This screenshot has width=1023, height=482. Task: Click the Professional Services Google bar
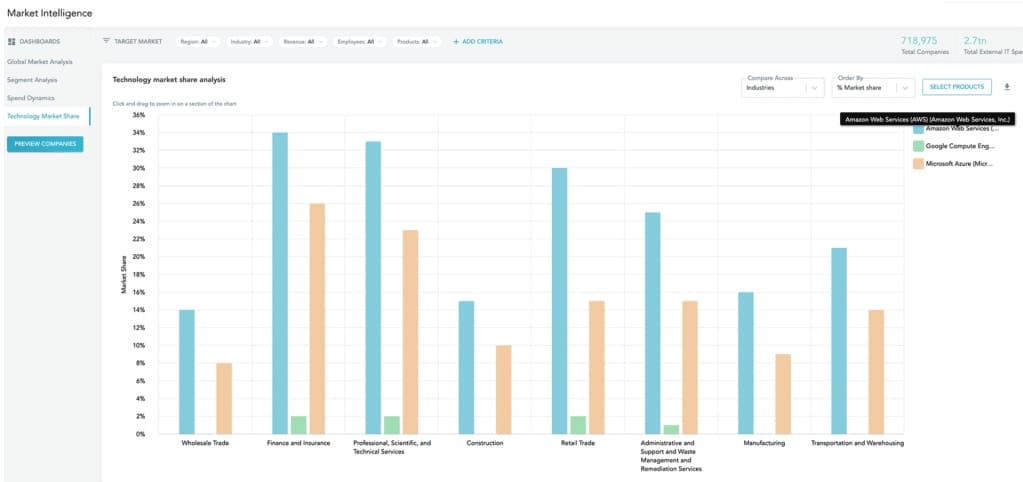pyautogui.click(x=391, y=425)
